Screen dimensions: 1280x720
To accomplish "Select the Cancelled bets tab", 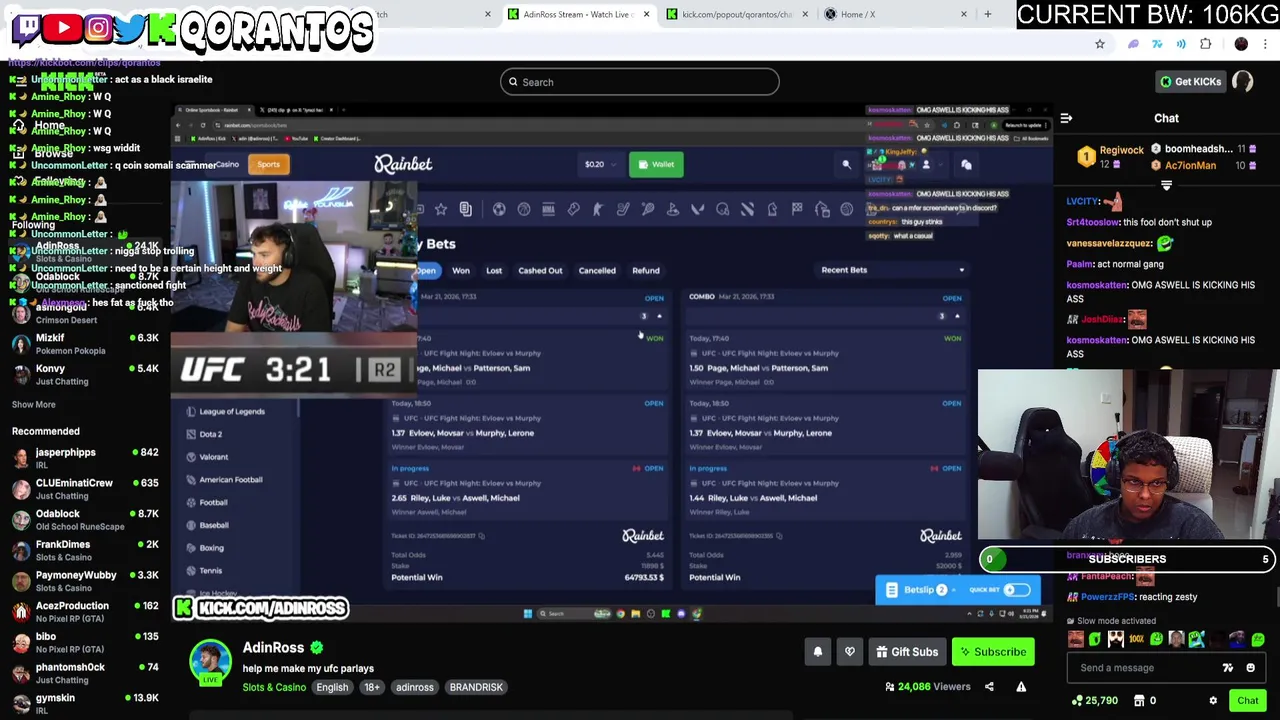I will coord(597,271).
